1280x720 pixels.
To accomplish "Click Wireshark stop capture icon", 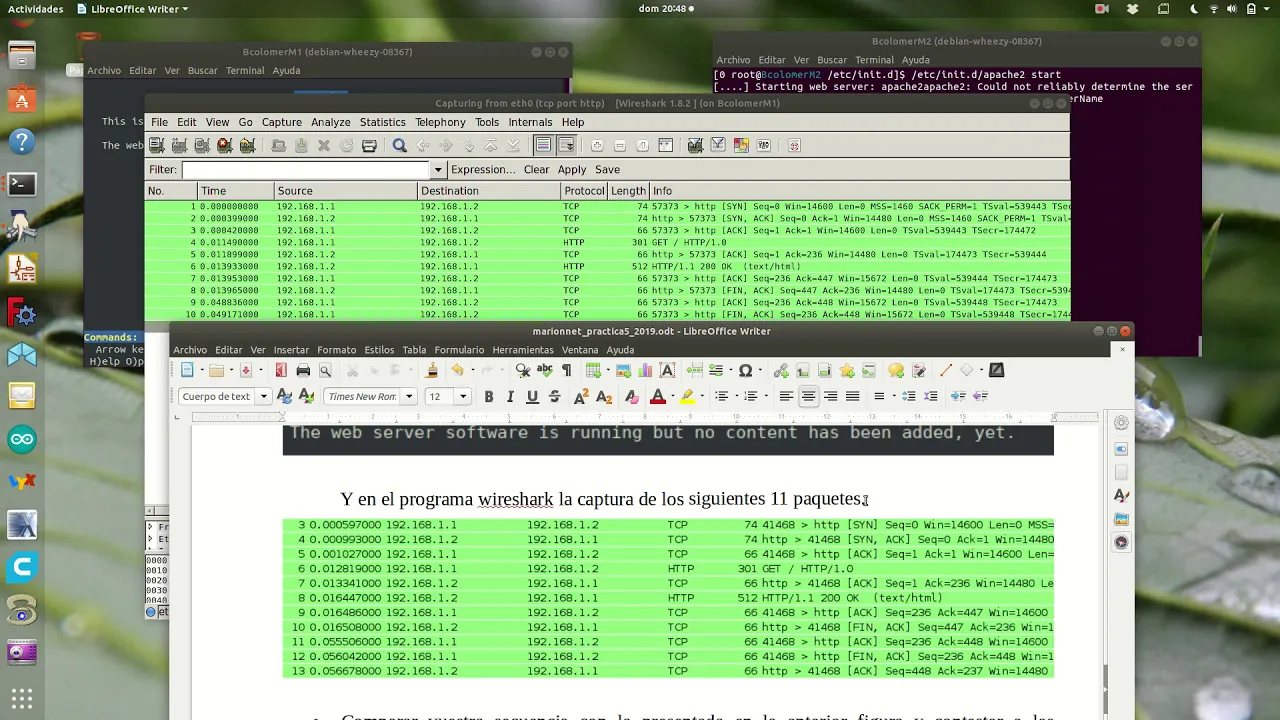I will point(225,145).
